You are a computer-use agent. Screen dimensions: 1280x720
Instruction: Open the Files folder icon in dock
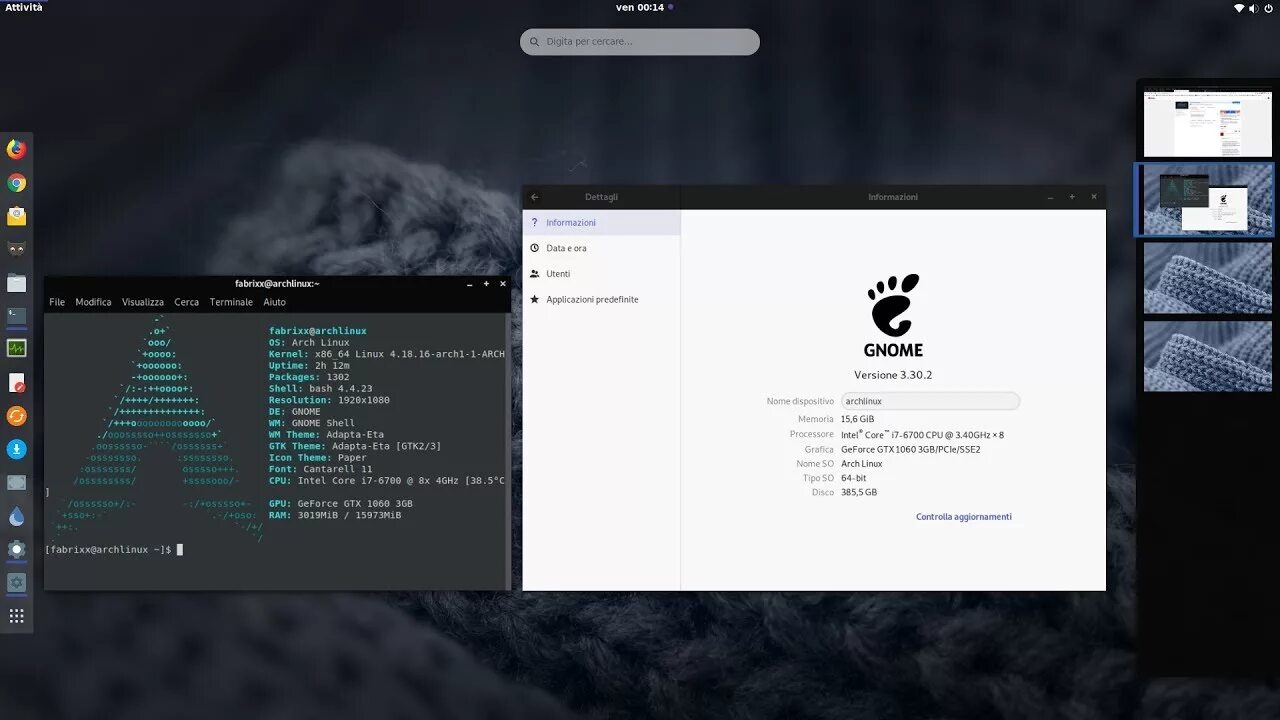coord(16,283)
